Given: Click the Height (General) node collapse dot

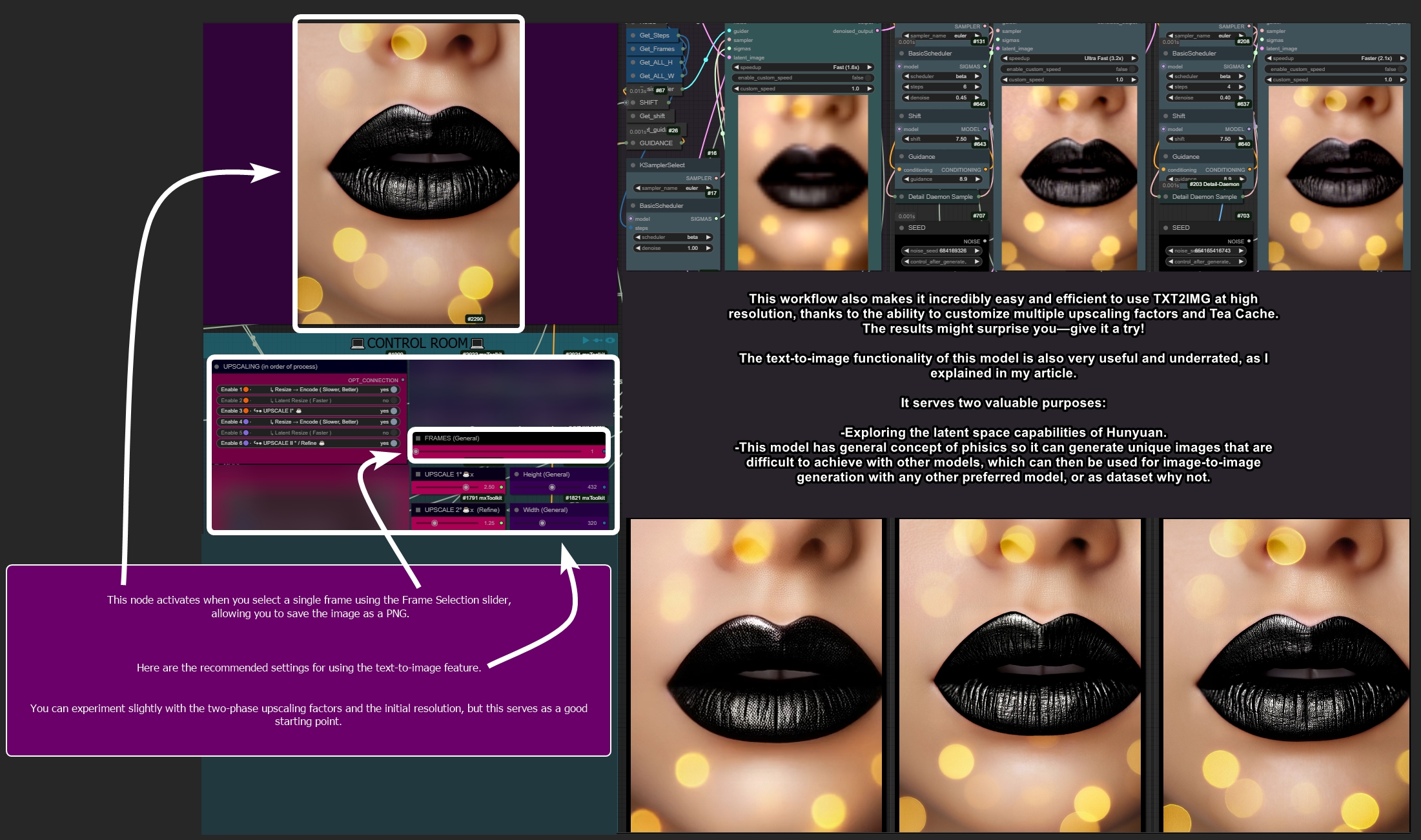Looking at the screenshot, I should [x=516, y=475].
